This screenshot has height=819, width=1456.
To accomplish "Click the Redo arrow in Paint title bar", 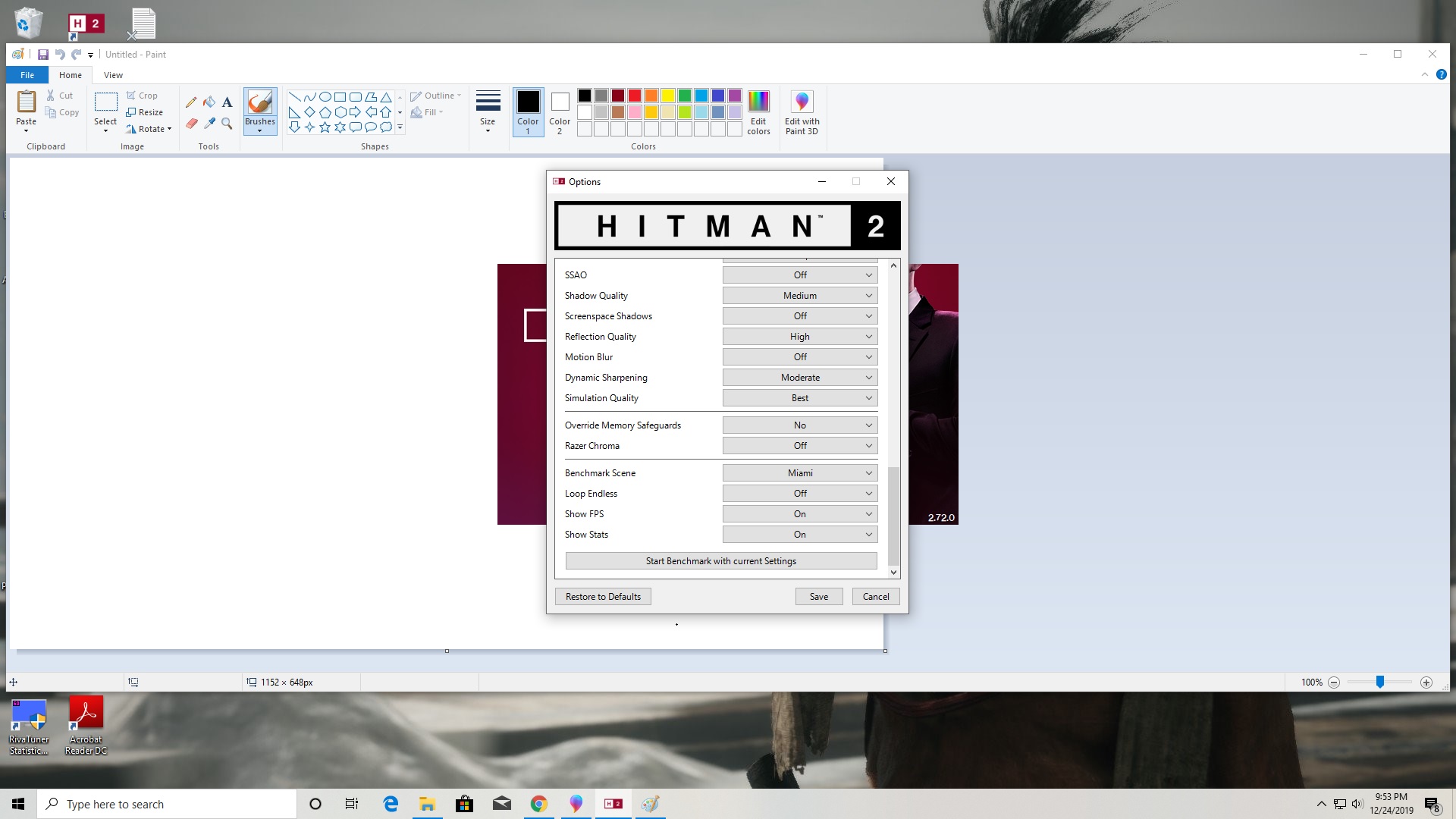I will tap(76, 55).
